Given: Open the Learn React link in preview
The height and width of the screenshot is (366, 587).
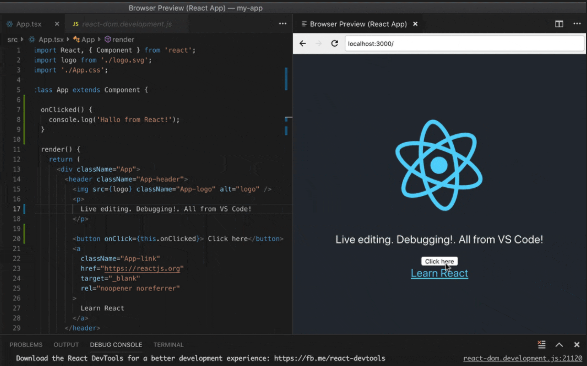Looking at the screenshot, I should point(439,273).
